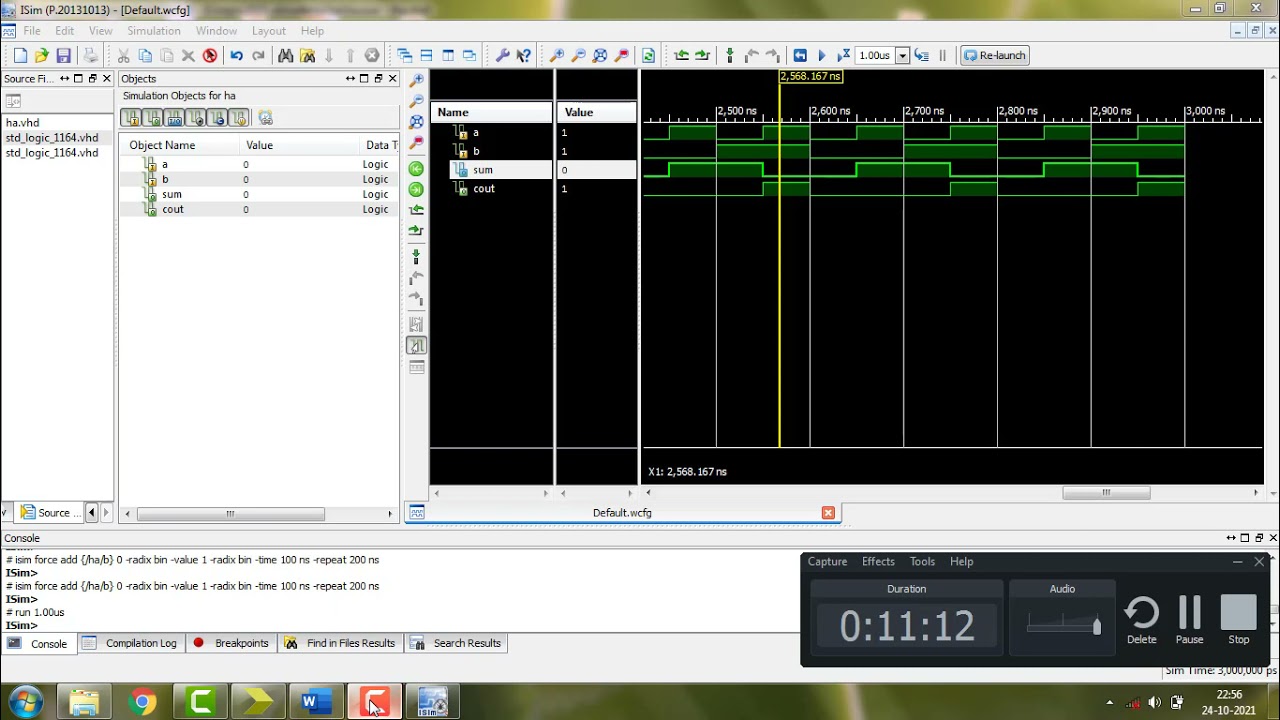Click the 1.00us run time field
This screenshot has width=1280, height=720.
[875, 56]
